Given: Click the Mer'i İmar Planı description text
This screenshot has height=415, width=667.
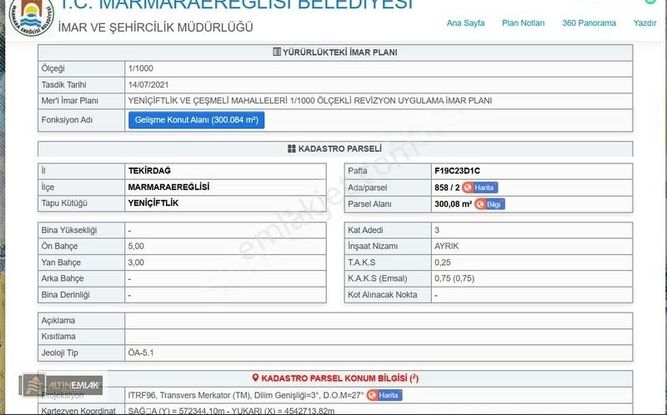Looking at the screenshot, I should [x=310, y=100].
